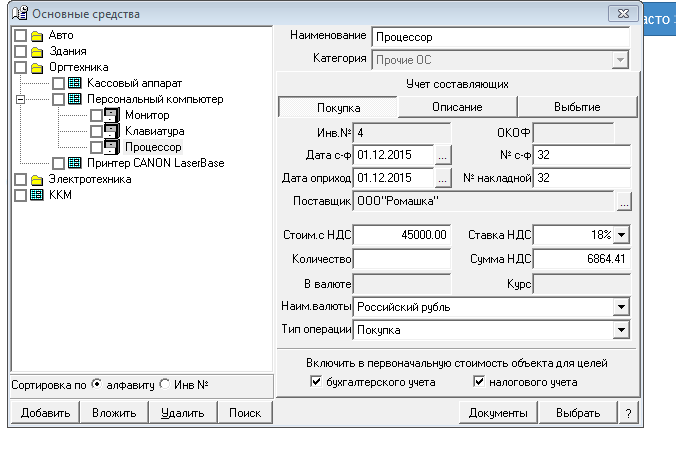Open the Категория dropdown arrow

click(620, 60)
